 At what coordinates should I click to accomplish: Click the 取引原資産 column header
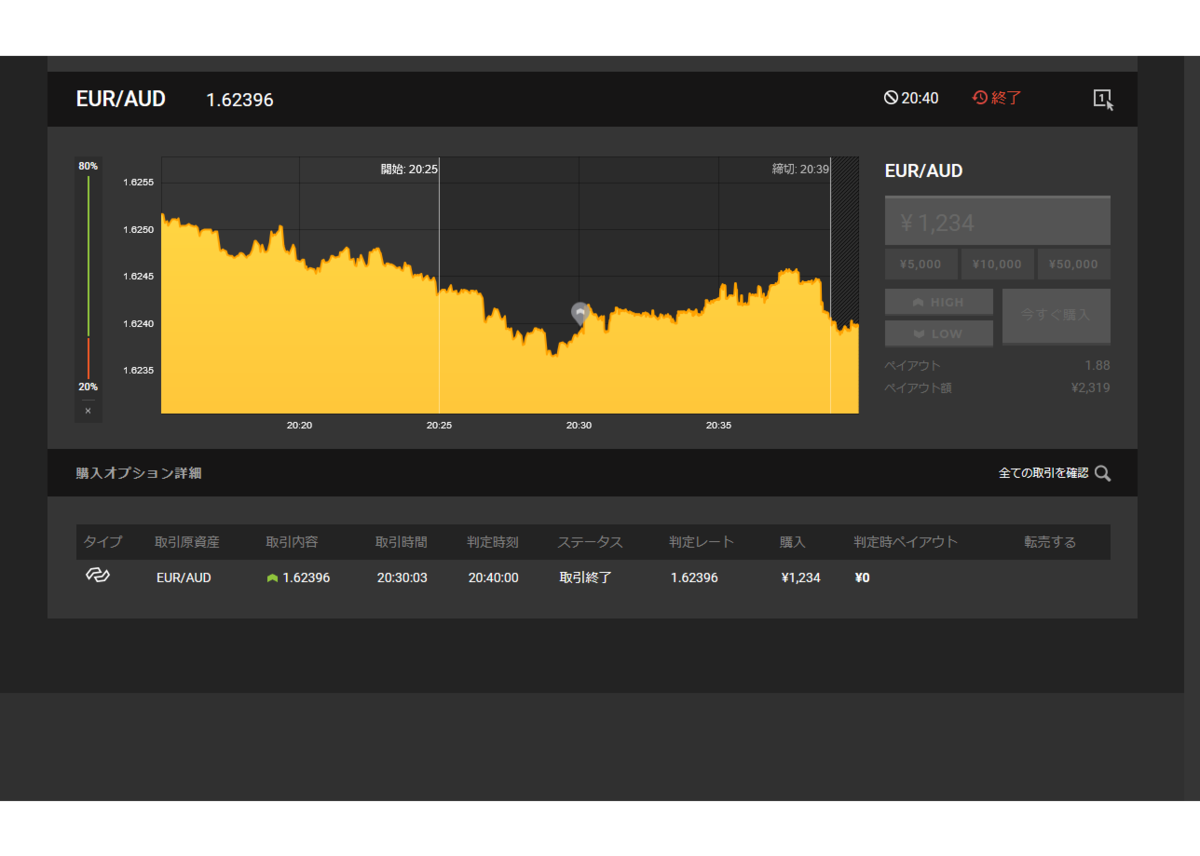[x=187, y=542]
